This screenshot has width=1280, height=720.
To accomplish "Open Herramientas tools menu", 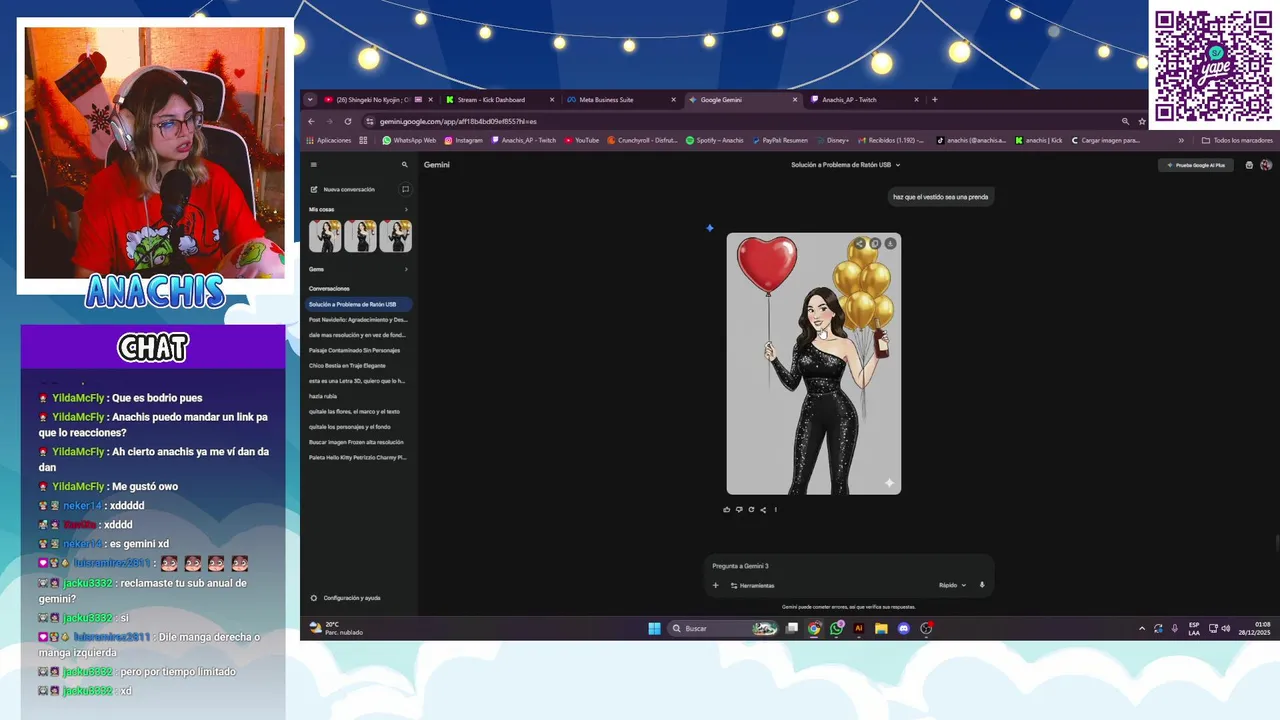I will pyautogui.click(x=752, y=585).
